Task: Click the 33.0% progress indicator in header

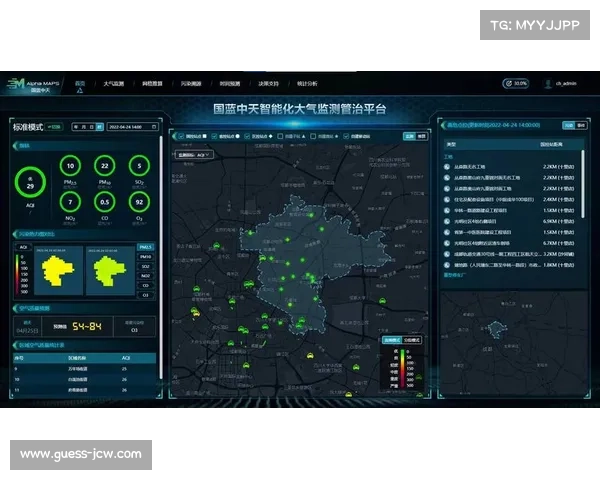Action: 515,84
